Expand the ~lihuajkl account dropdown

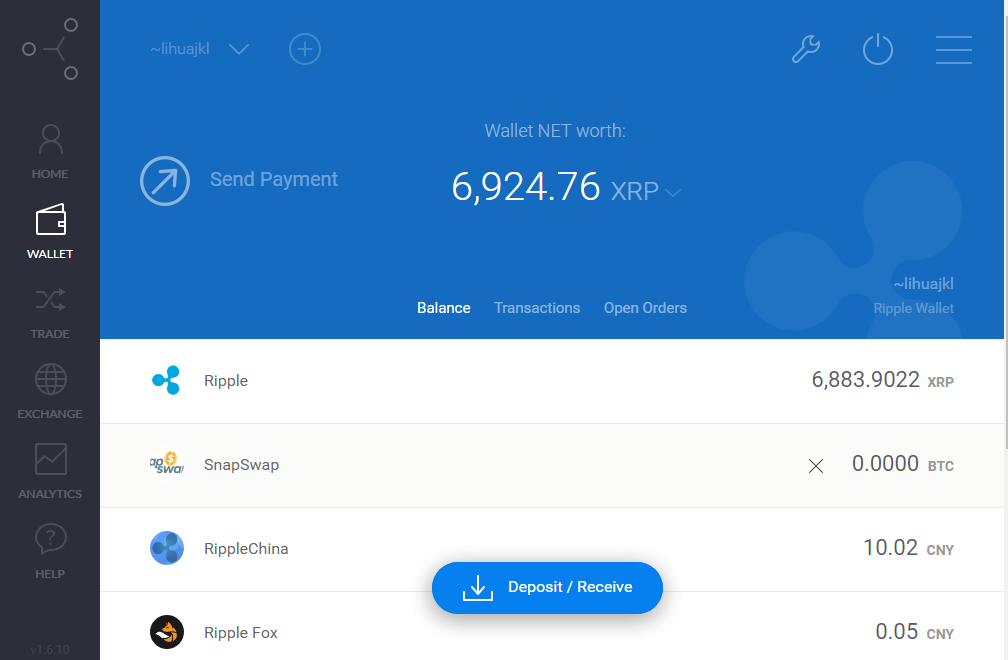tap(199, 49)
